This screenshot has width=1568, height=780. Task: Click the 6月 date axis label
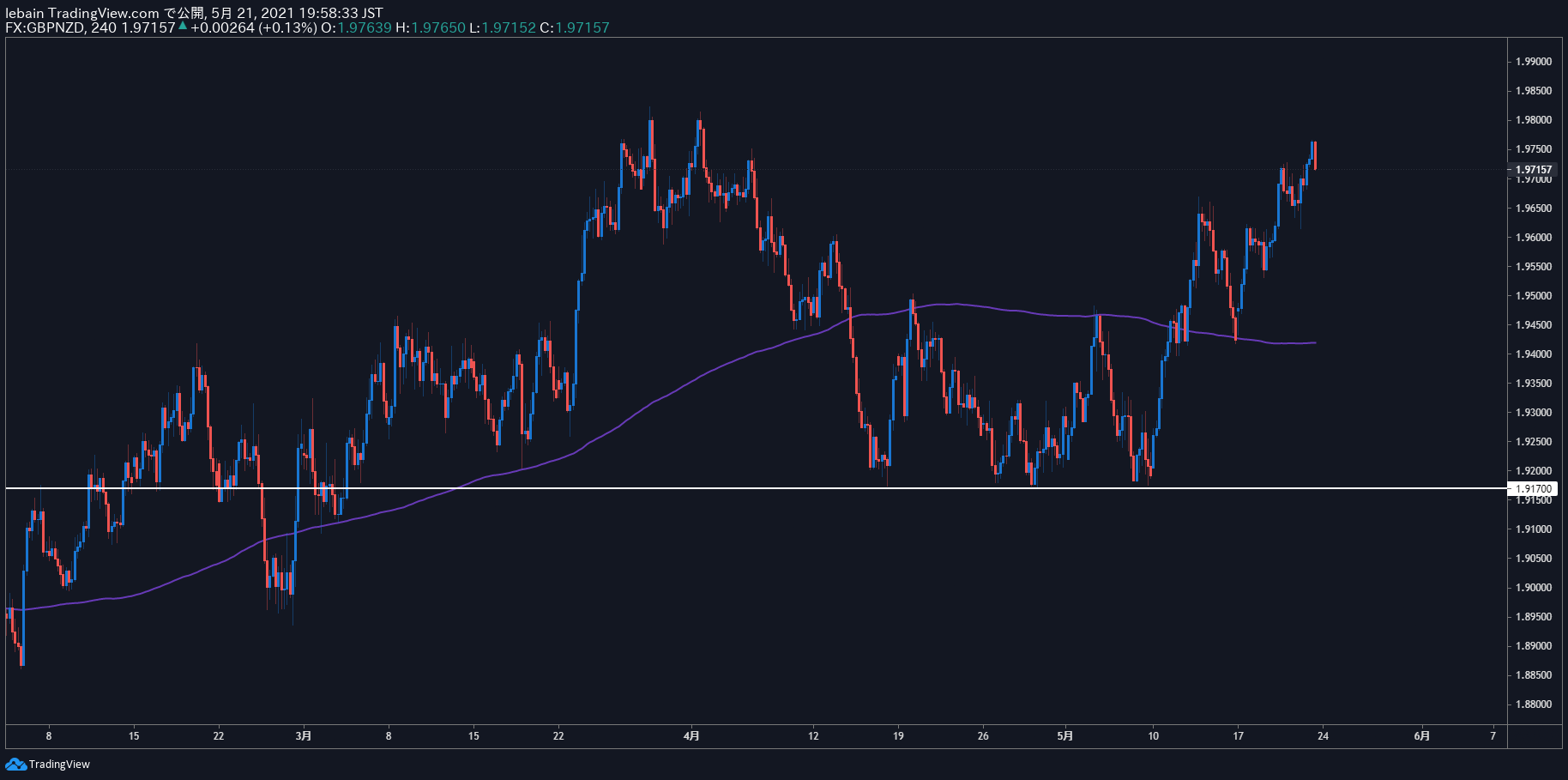click(1422, 735)
